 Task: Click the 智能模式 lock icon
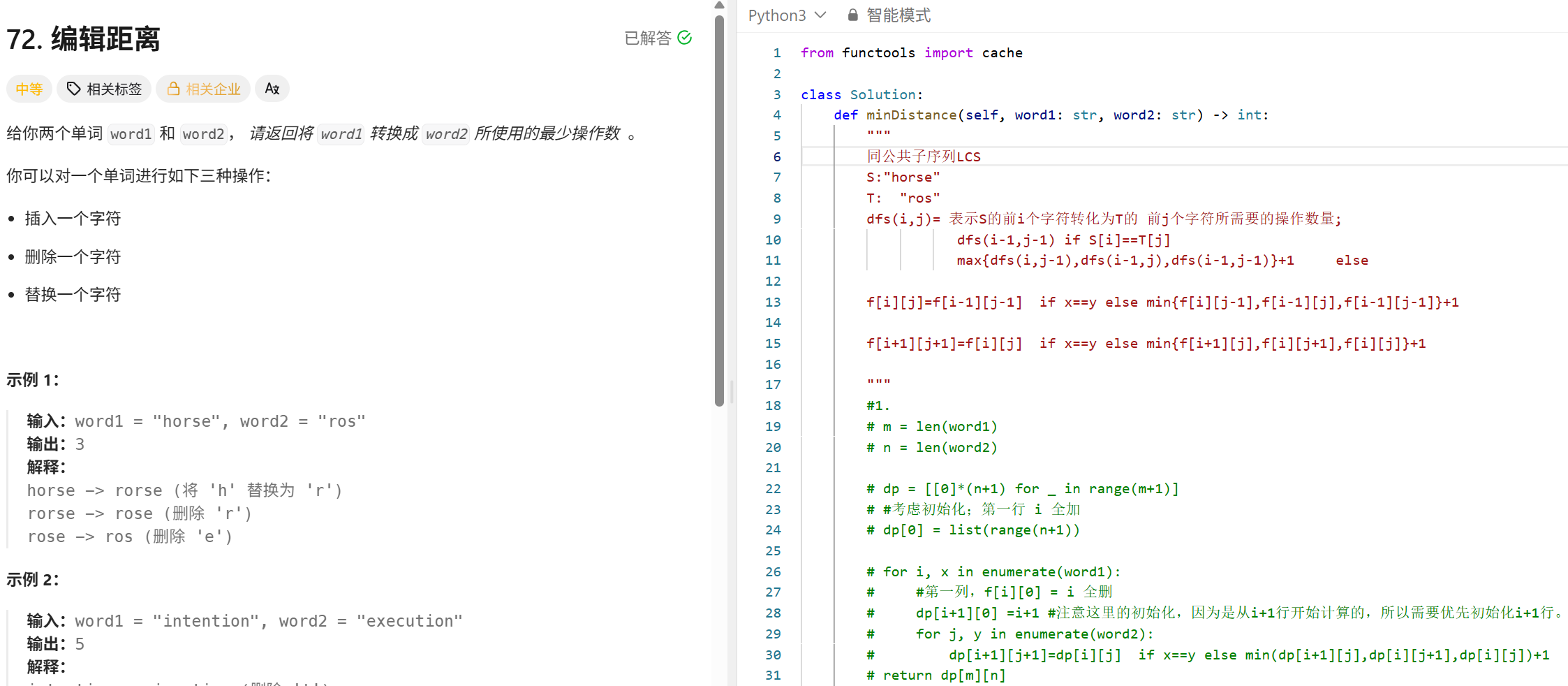(x=852, y=15)
